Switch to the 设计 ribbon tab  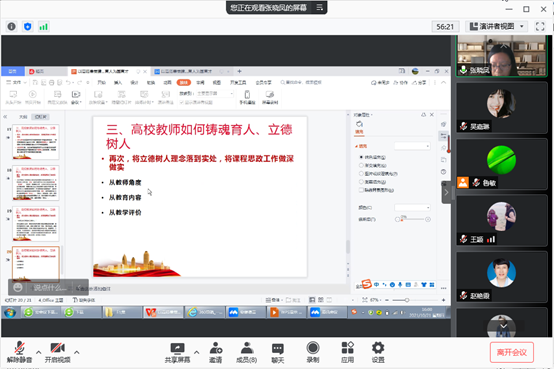point(134,82)
